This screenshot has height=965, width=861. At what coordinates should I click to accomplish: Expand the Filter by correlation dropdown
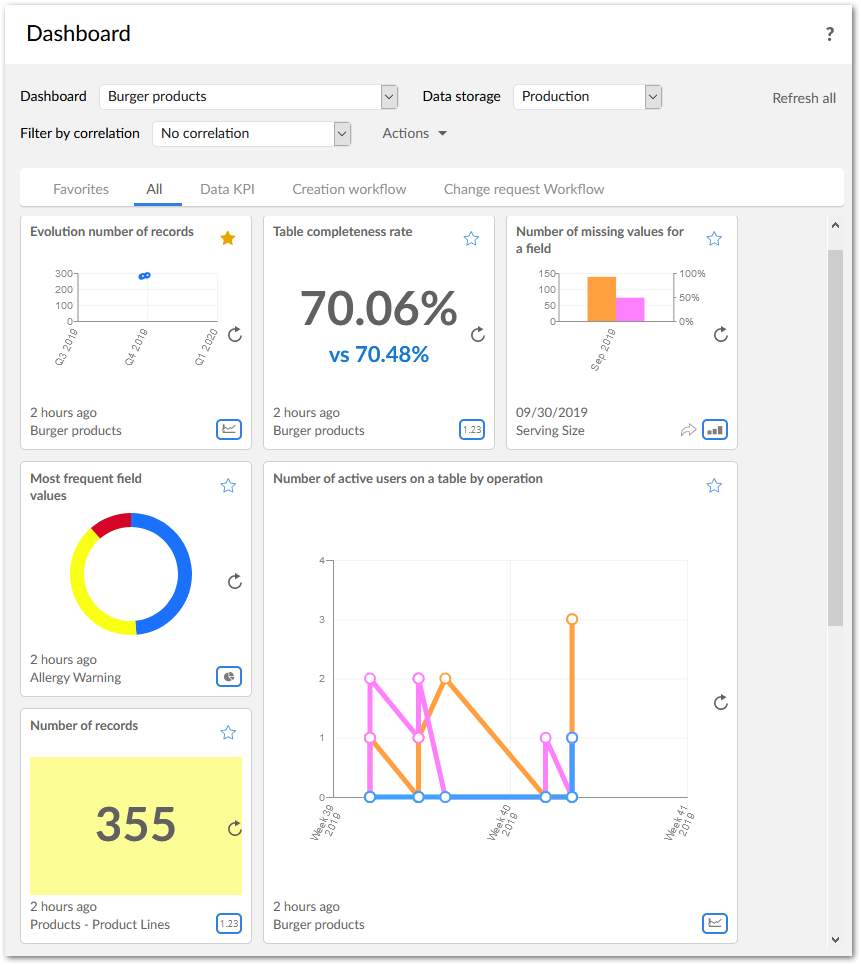point(340,133)
